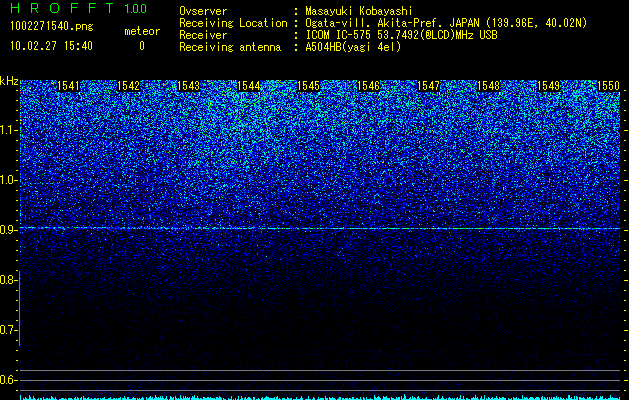Click the 1548 time marker
Viewport: 629px width, 400px height.
tap(489, 86)
